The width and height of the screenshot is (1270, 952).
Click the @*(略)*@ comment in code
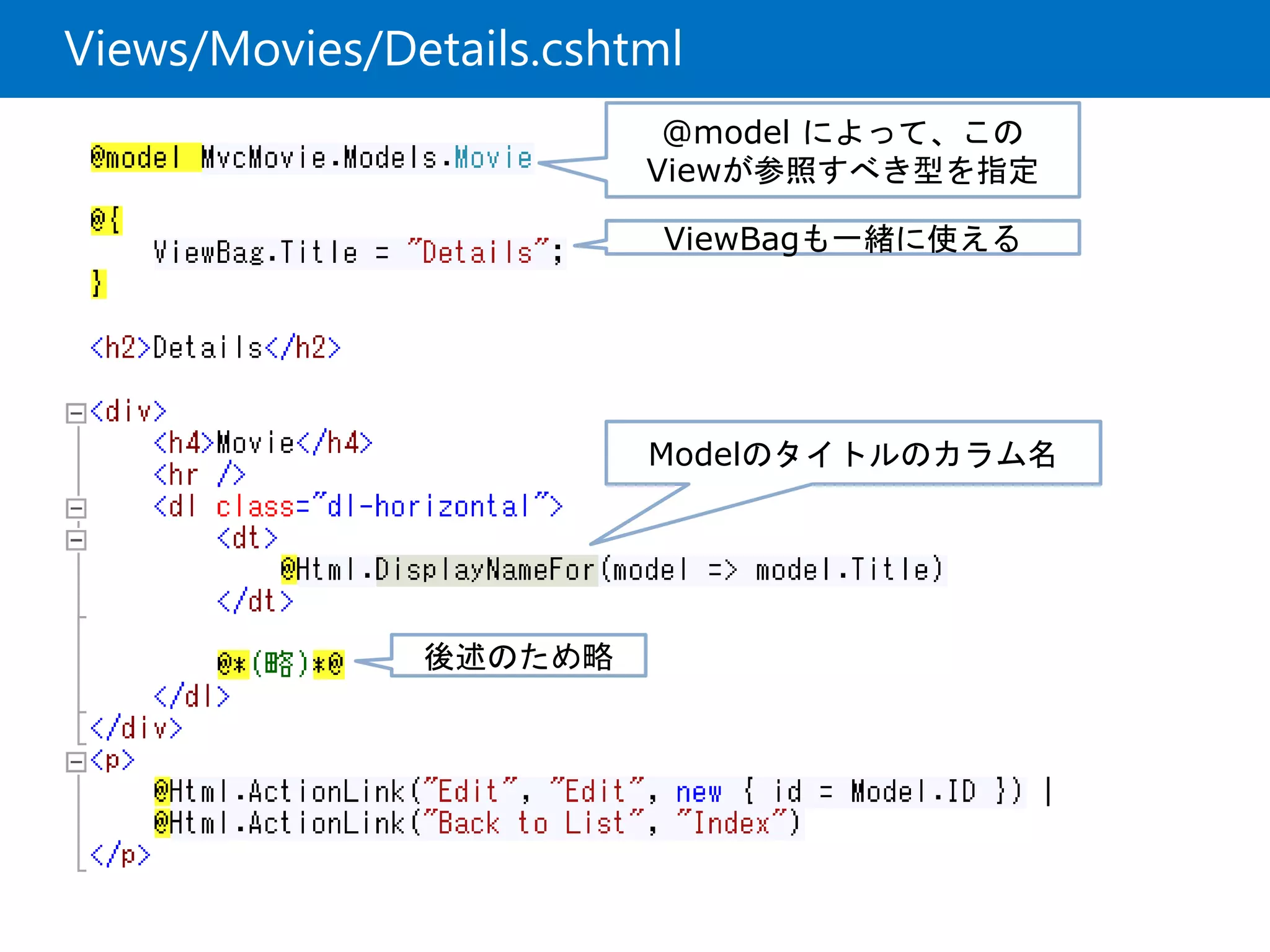coord(280,664)
